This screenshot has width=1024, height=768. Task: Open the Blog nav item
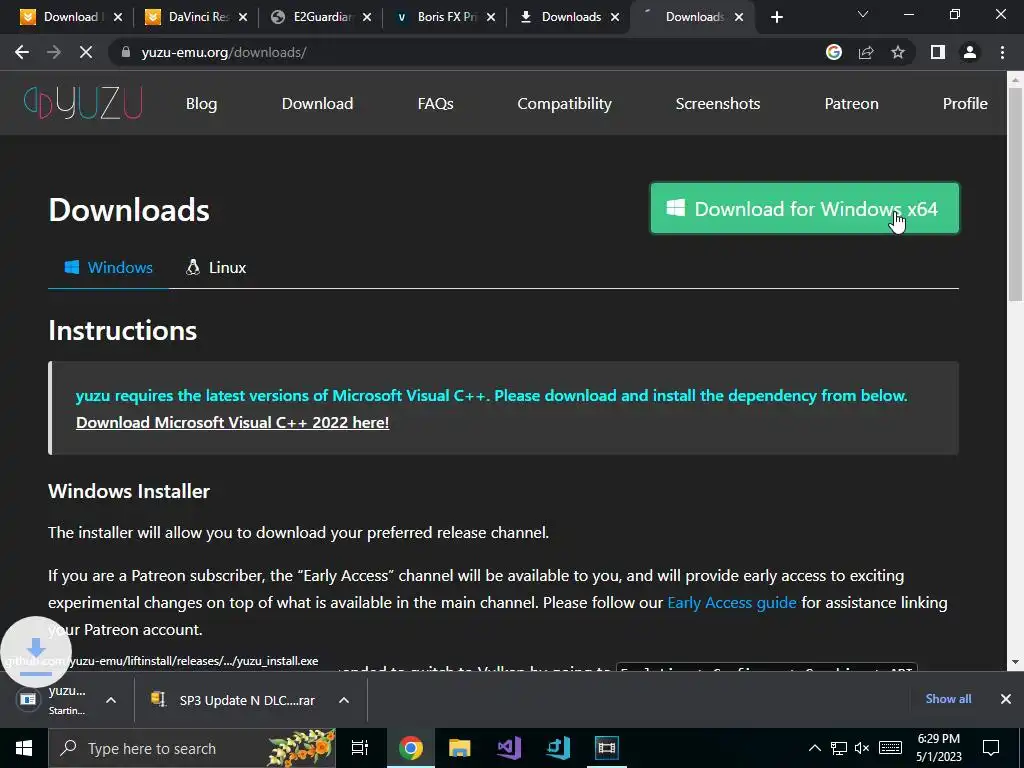(201, 104)
